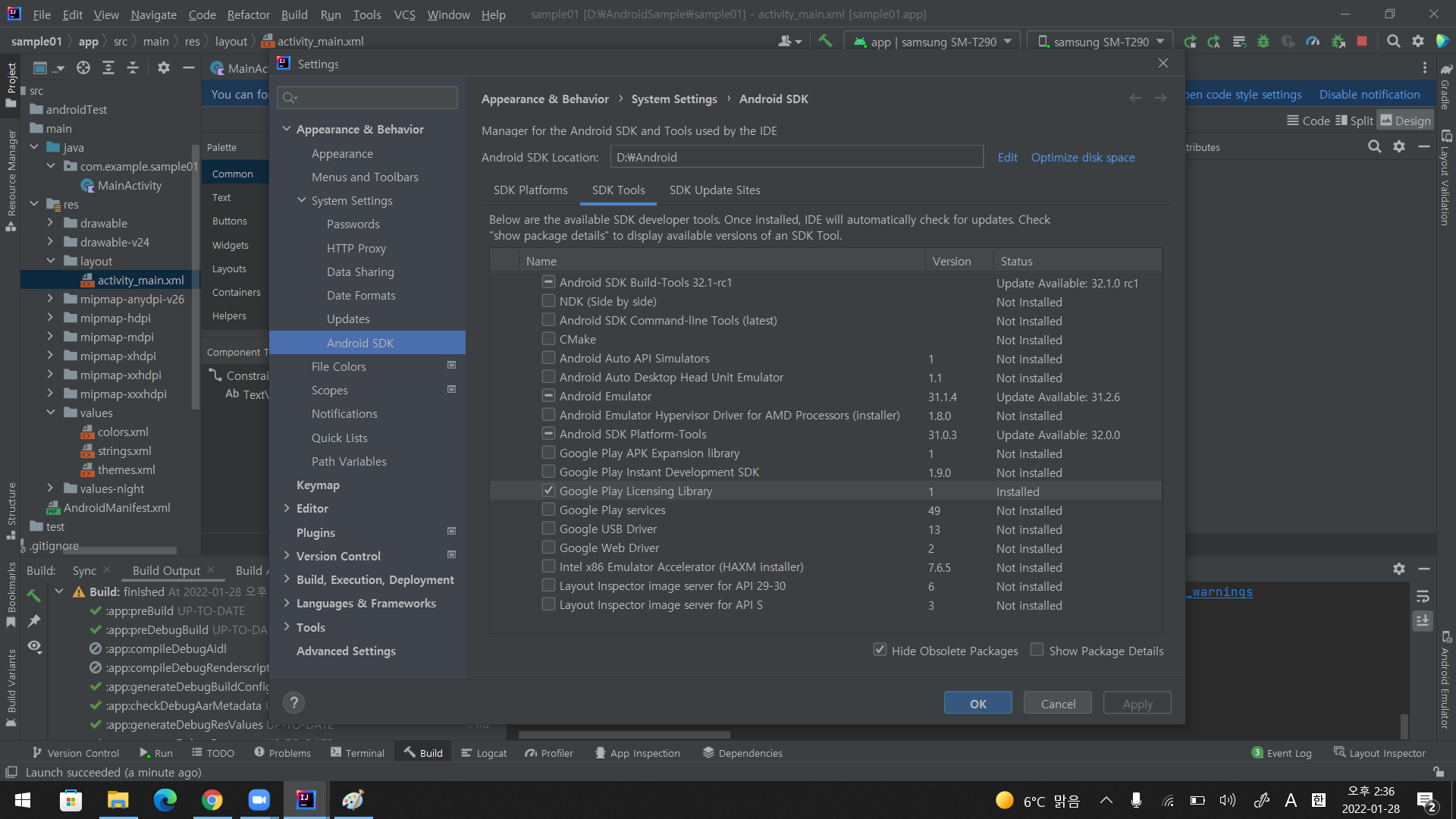Click the Expand All icon in Project panel
Screen dimensions: 1456x819
108,68
